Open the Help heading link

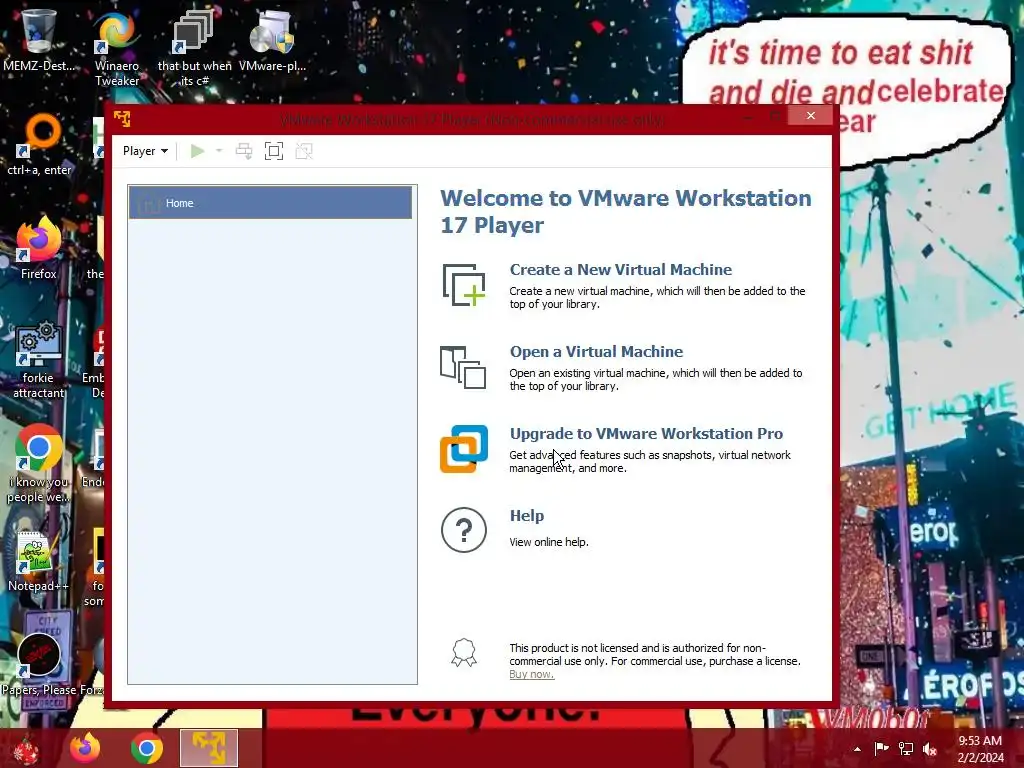(x=526, y=515)
